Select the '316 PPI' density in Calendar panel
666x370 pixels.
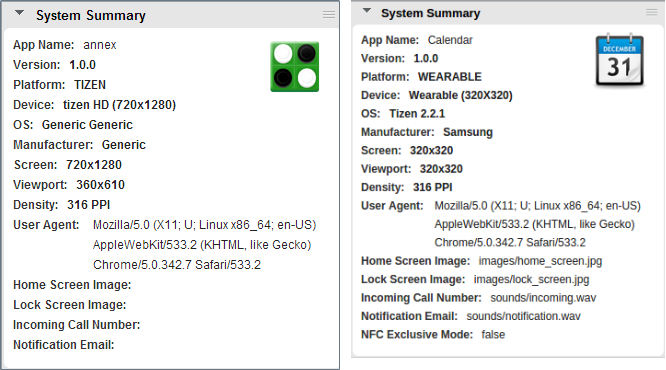point(432,187)
